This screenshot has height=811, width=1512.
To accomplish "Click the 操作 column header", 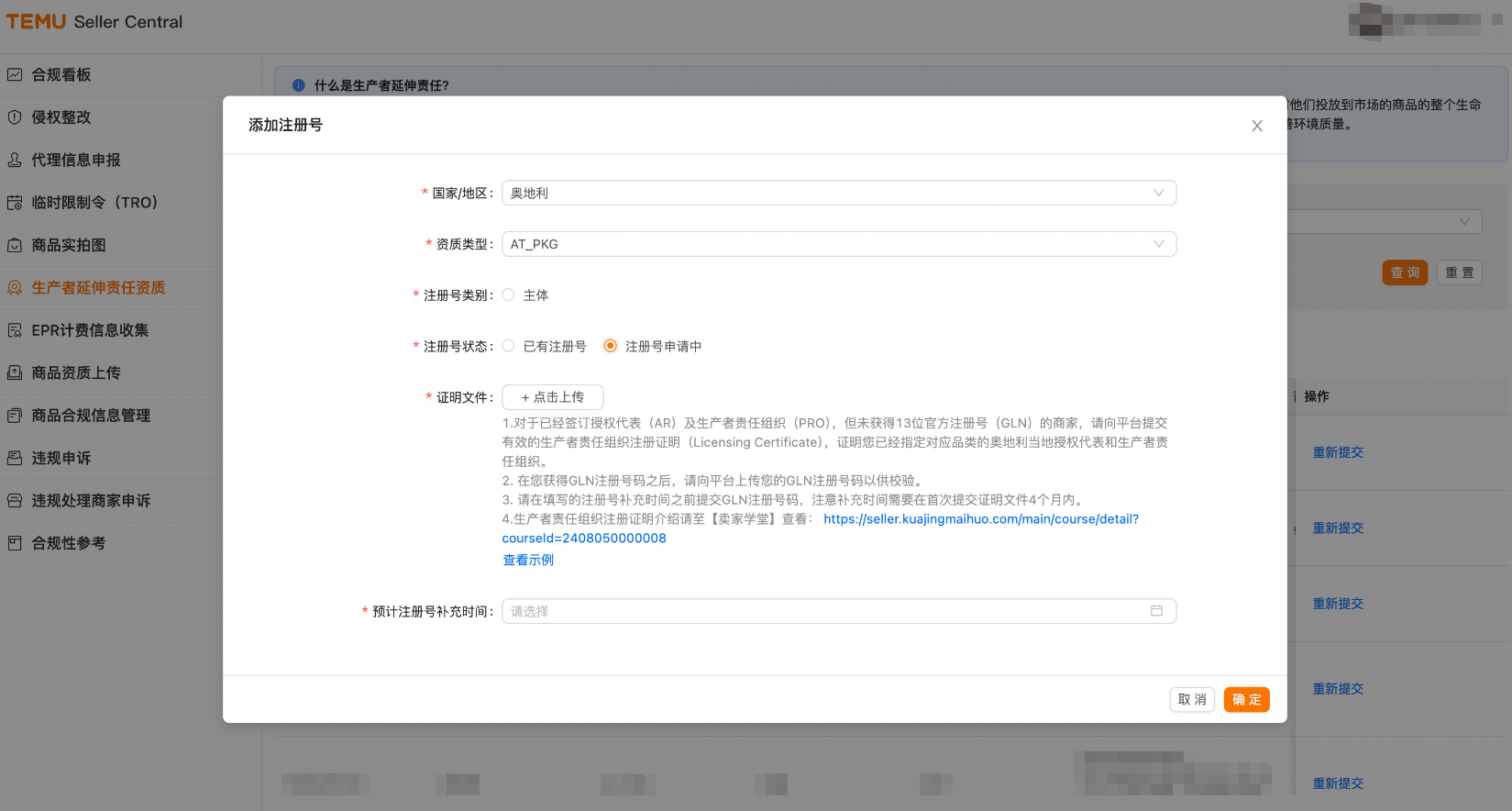I will click(x=1317, y=396).
